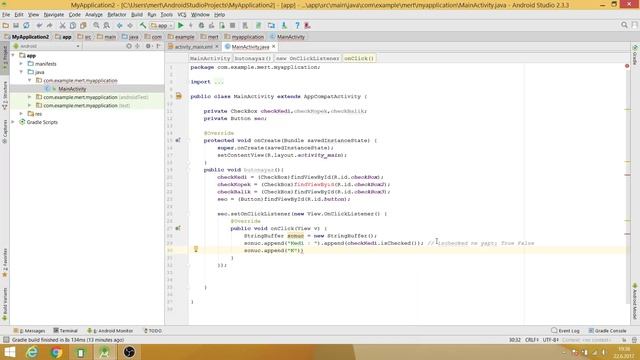Open the Edit menu
Image resolution: width=640 pixels, height=360 pixels.
[x=19, y=15]
